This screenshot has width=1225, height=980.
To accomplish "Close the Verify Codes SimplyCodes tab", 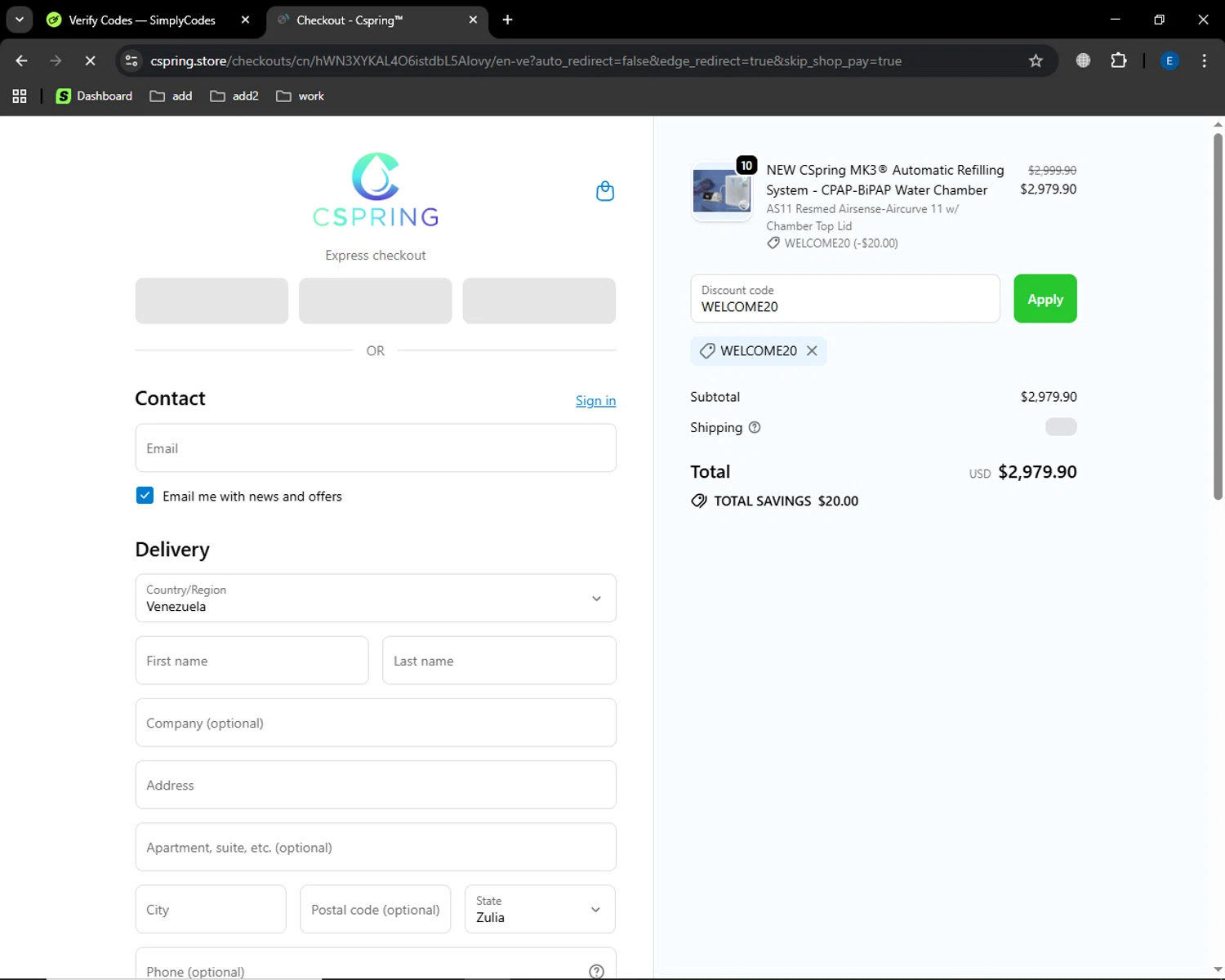I will click(x=245, y=20).
